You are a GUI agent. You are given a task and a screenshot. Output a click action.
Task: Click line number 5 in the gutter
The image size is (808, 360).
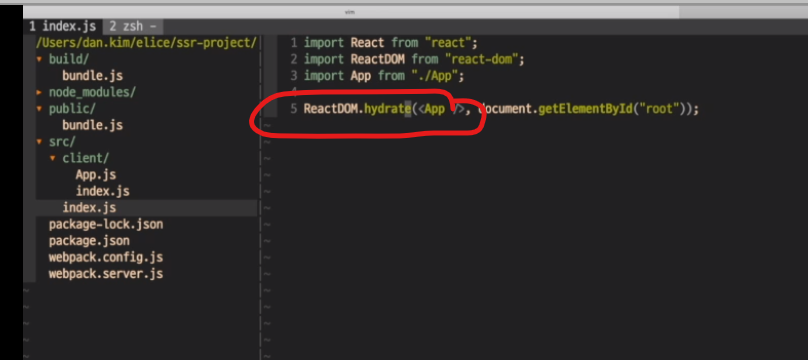coord(294,109)
